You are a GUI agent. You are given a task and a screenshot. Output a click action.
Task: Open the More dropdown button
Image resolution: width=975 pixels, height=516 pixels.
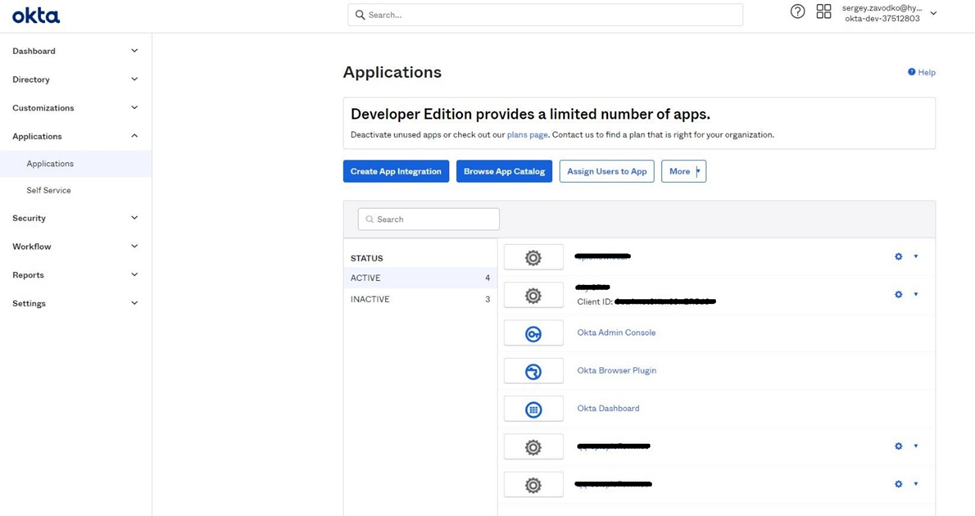click(683, 172)
